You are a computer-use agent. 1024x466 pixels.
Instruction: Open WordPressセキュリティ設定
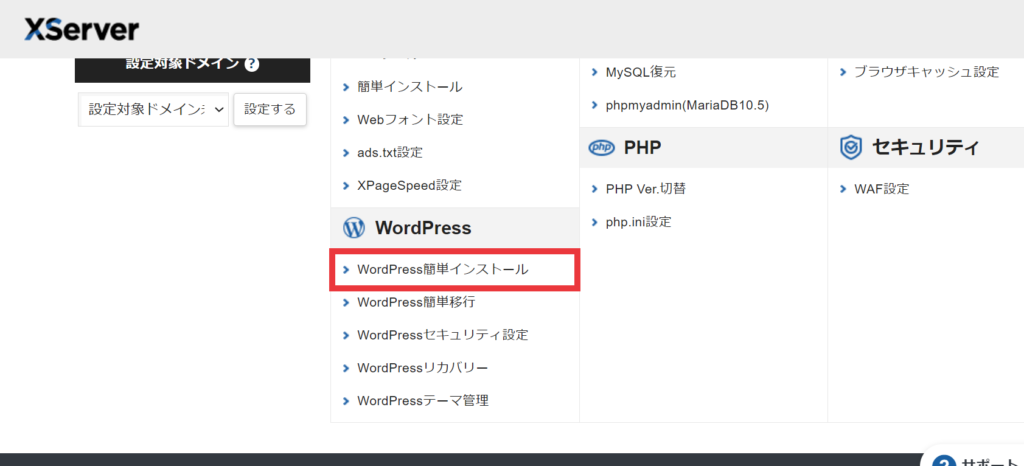coord(443,335)
